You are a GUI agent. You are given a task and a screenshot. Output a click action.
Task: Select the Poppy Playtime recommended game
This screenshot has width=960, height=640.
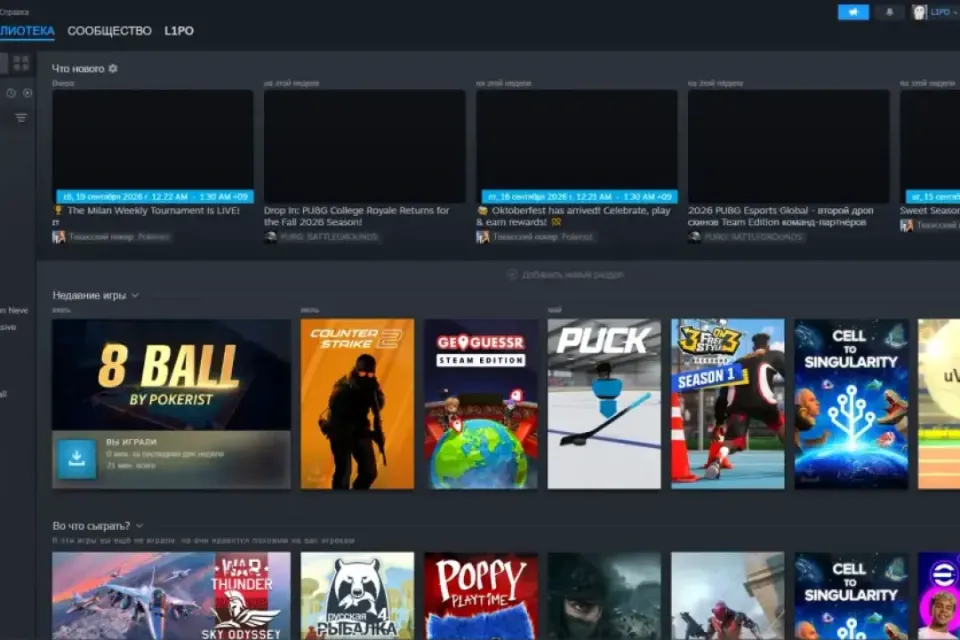[481, 596]
